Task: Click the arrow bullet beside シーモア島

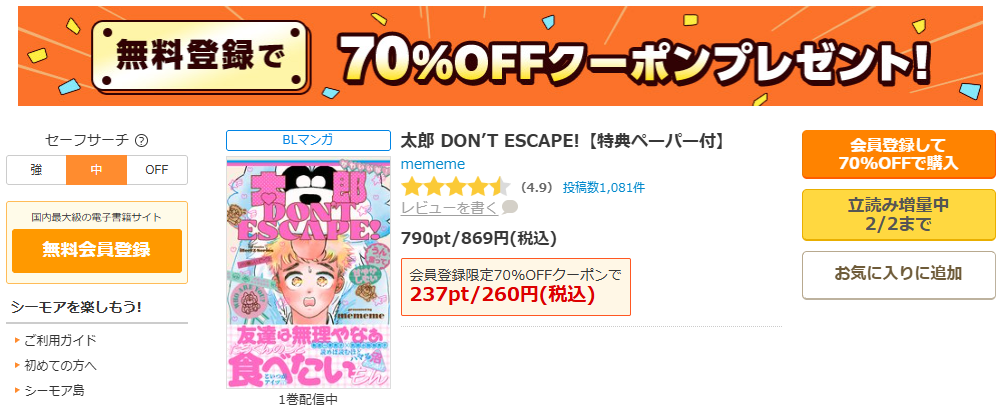Action: (x=18, y=390)
